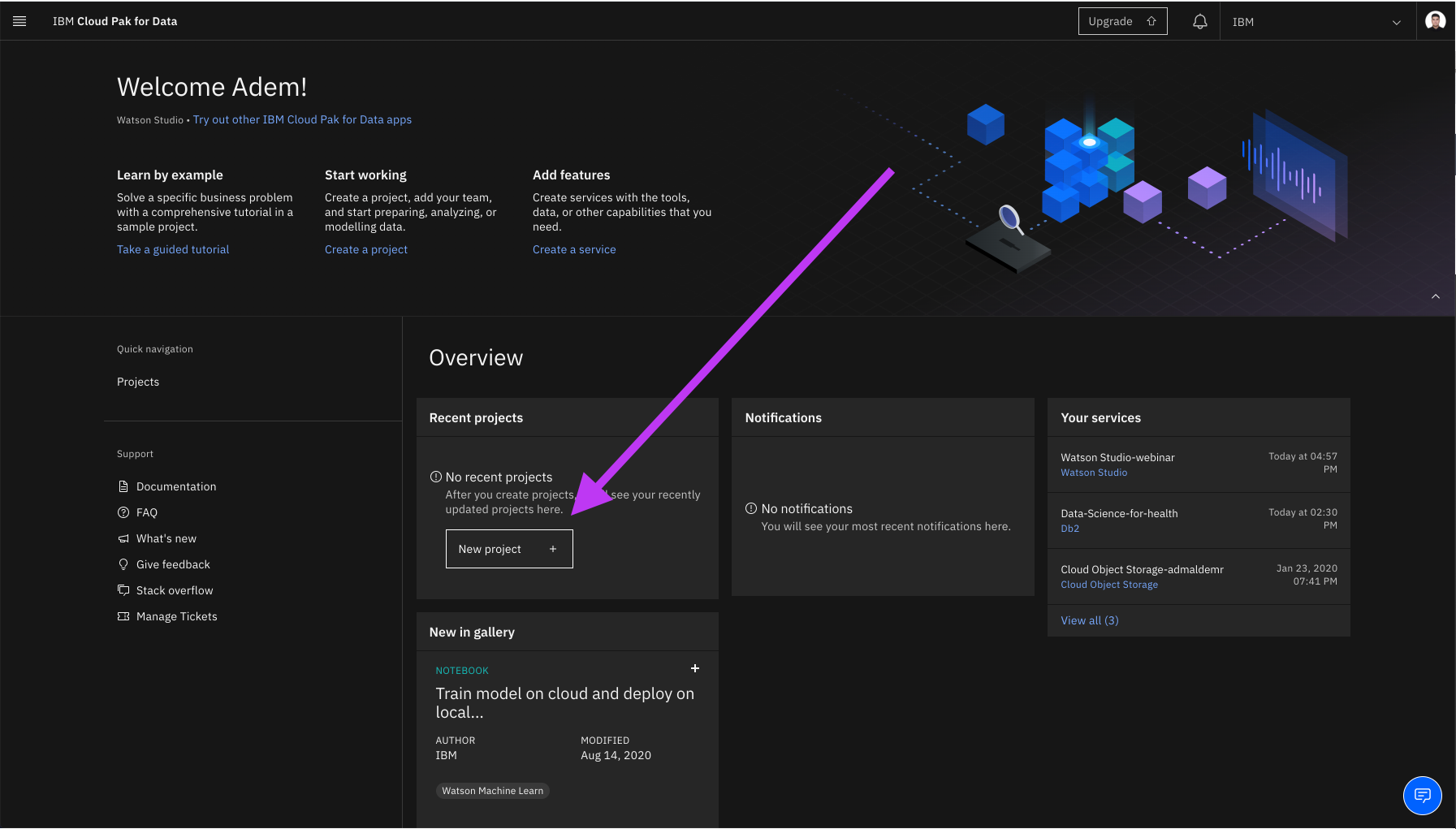The image size is (1456, 829).
Task: Click the New project button
Action: coord(509,549)
